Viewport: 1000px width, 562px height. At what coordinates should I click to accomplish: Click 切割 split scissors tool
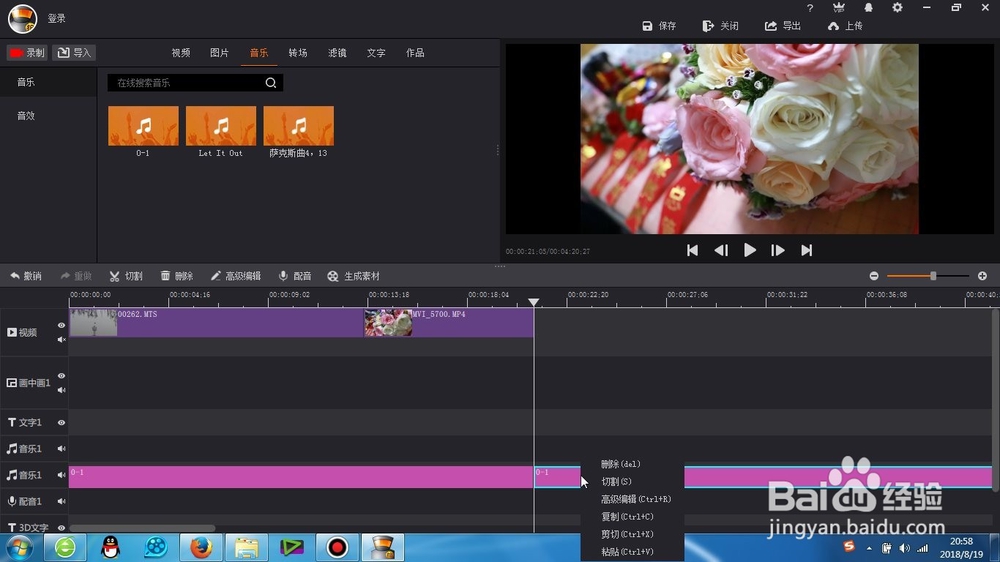[x=126, y=276]
